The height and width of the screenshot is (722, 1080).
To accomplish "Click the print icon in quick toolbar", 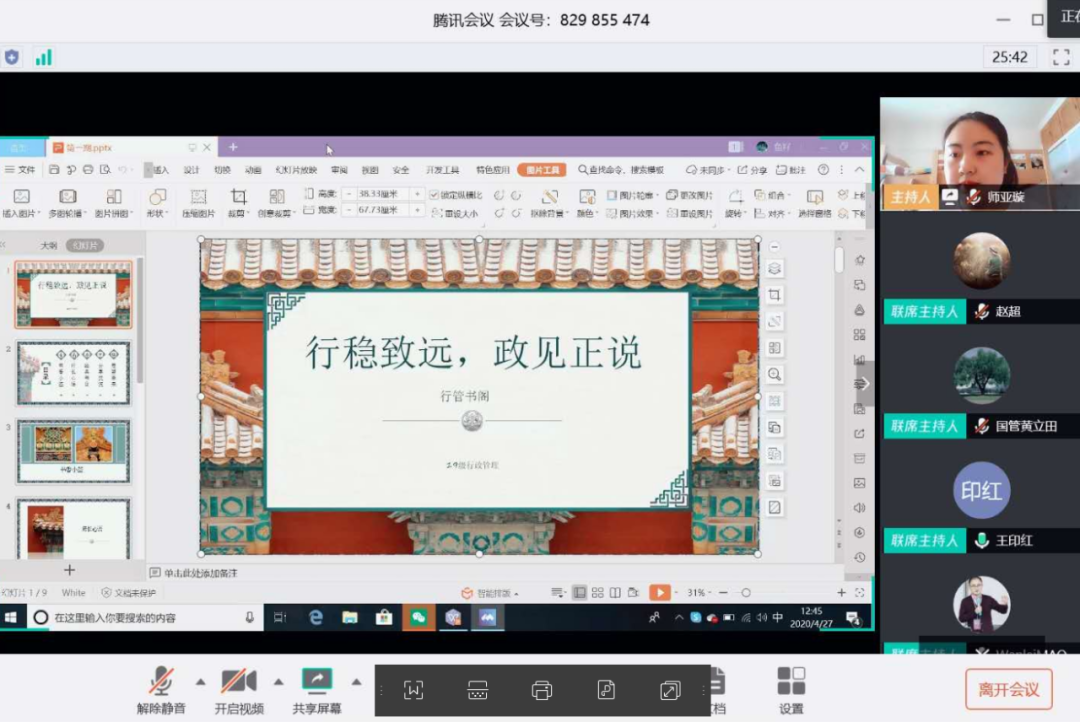I will pos(88,169).
